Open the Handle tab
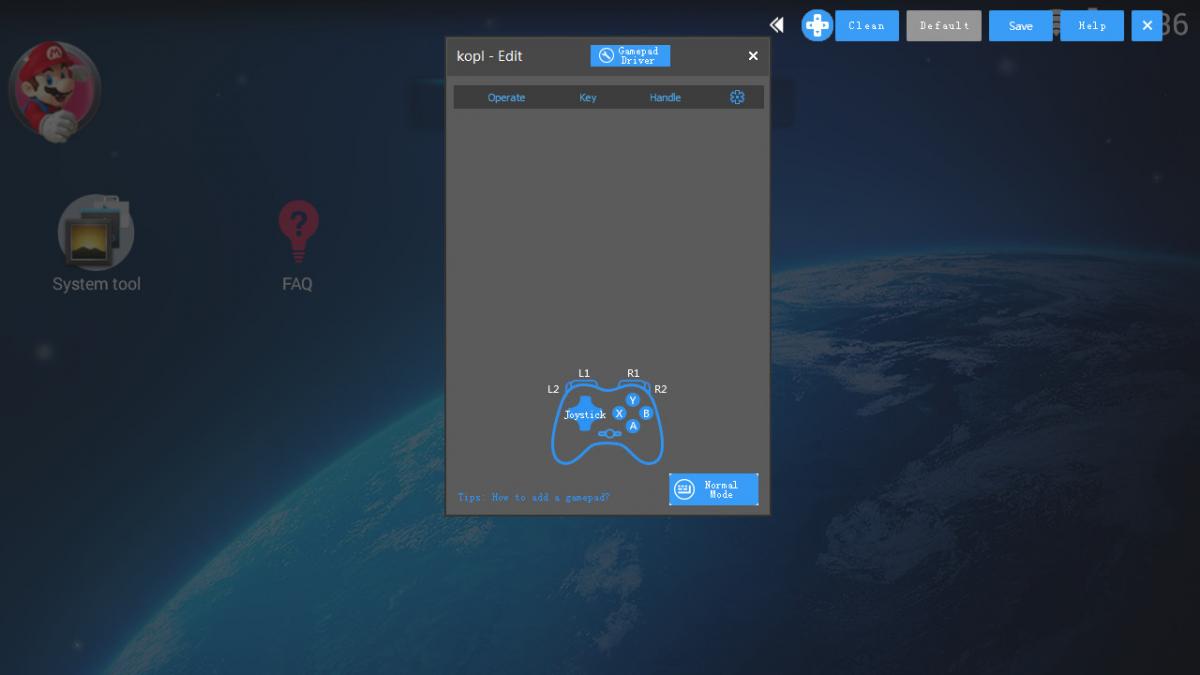The image size is (1200, 675). pyautogui.click(x=664, y=97)
